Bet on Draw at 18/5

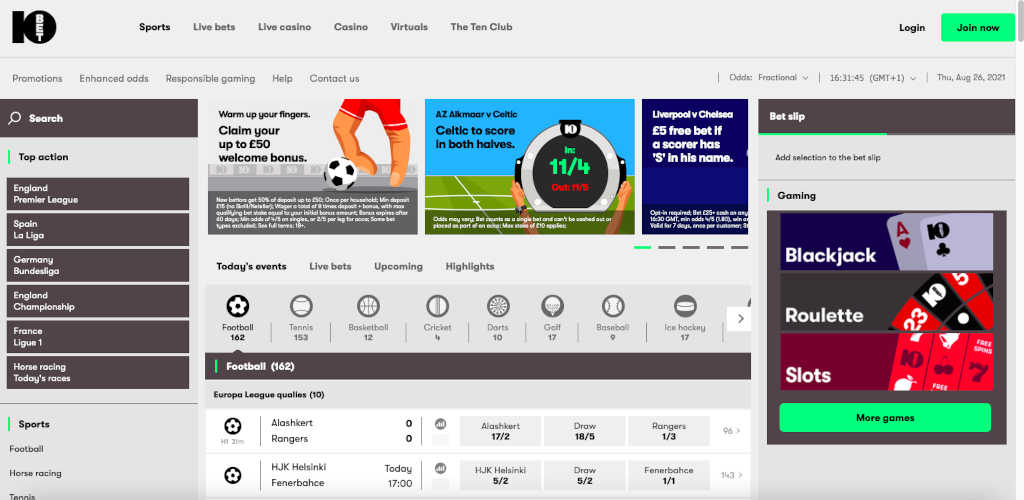coord(584,431)
